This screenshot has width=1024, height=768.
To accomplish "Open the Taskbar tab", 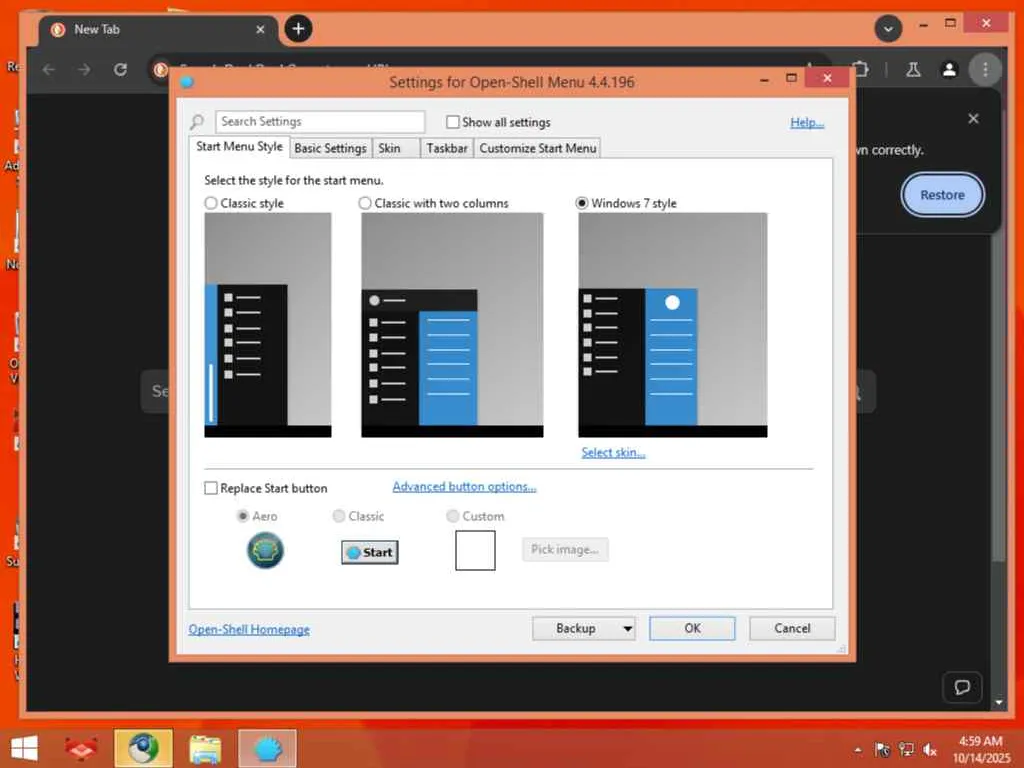I will (447, 148).
